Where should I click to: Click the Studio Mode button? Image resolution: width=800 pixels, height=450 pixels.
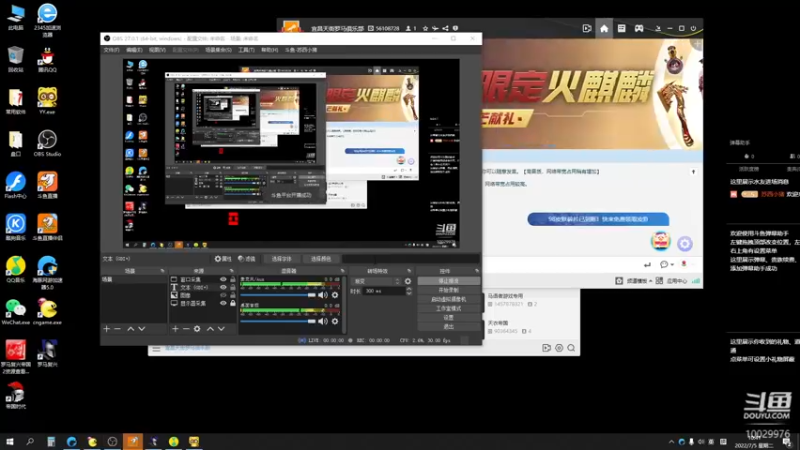point(448,308)
